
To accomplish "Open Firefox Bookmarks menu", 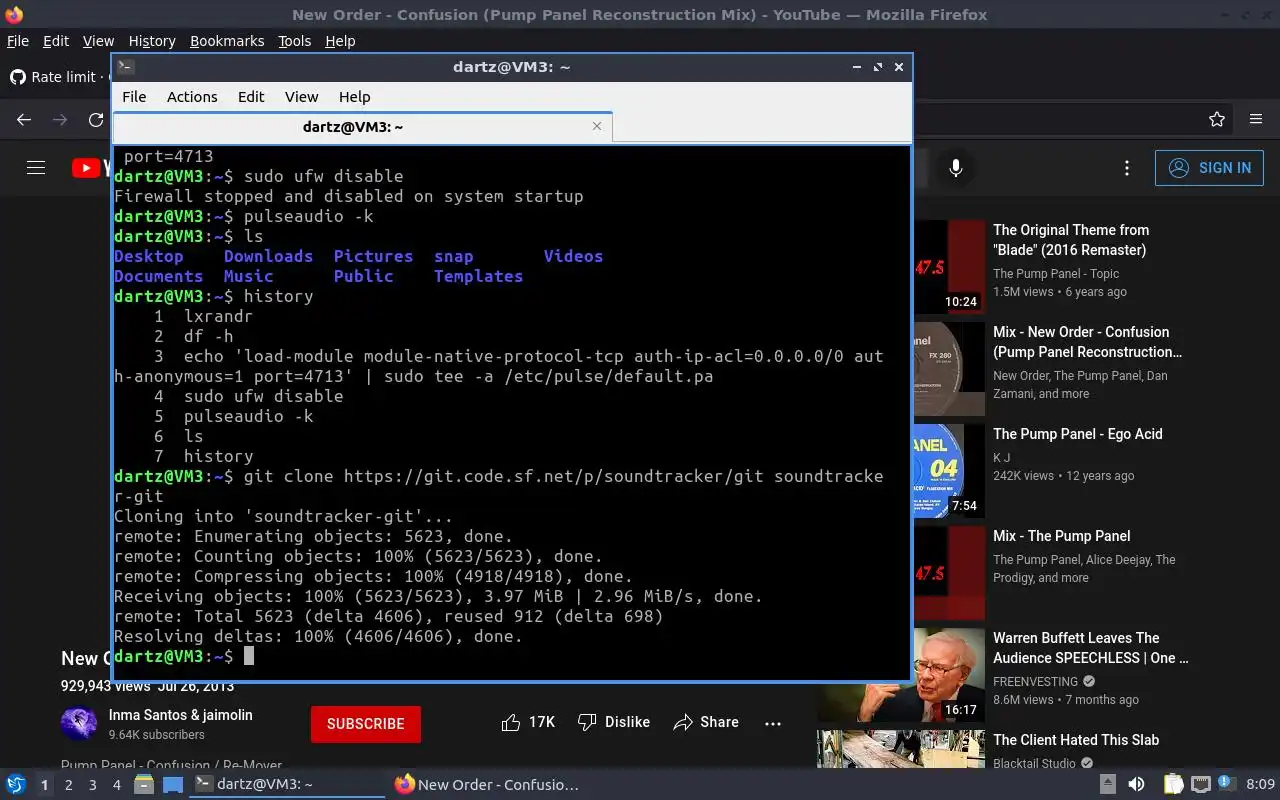I will (x=227, y=41).
